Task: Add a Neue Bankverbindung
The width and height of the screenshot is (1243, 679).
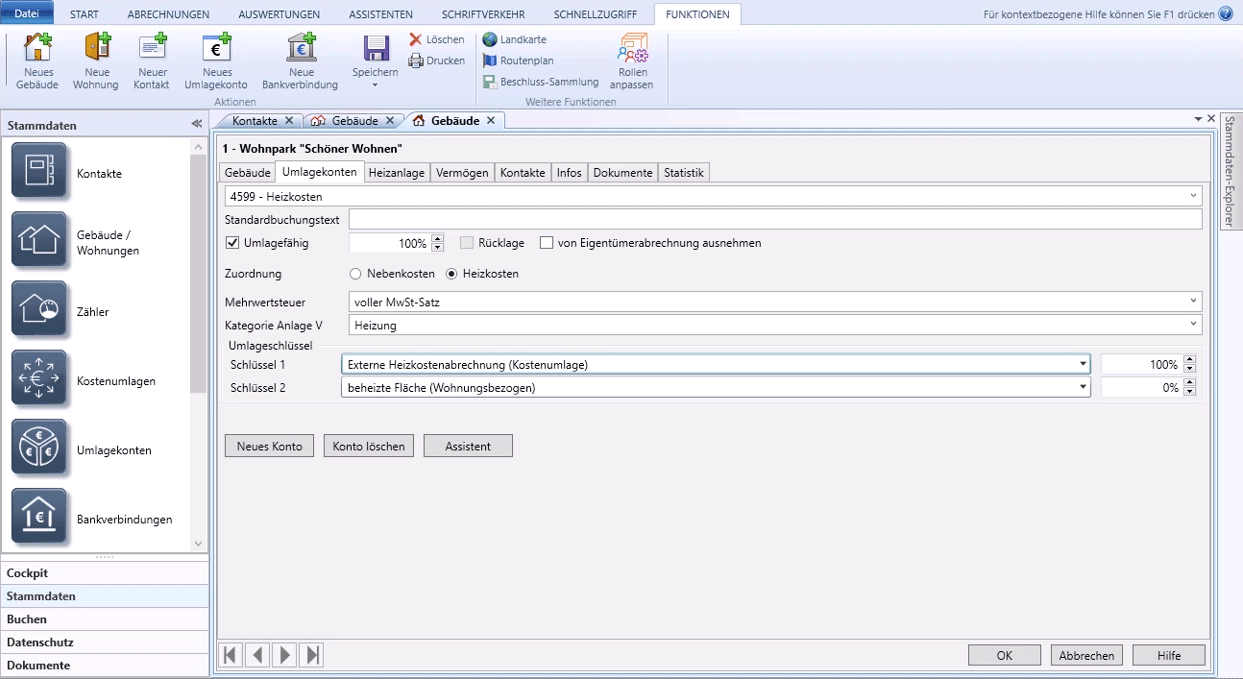Action: click(x=300, y=61)
